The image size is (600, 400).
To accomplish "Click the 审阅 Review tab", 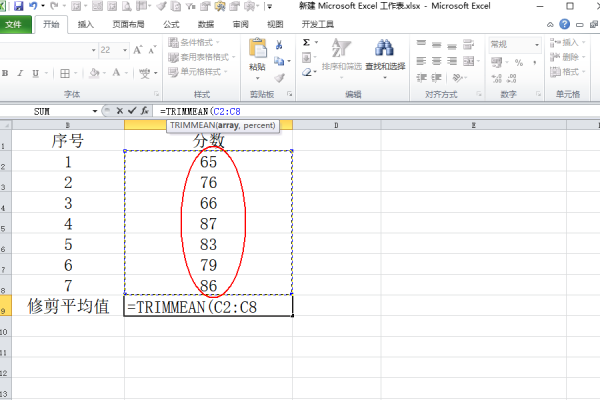I will tap(241, 24).
